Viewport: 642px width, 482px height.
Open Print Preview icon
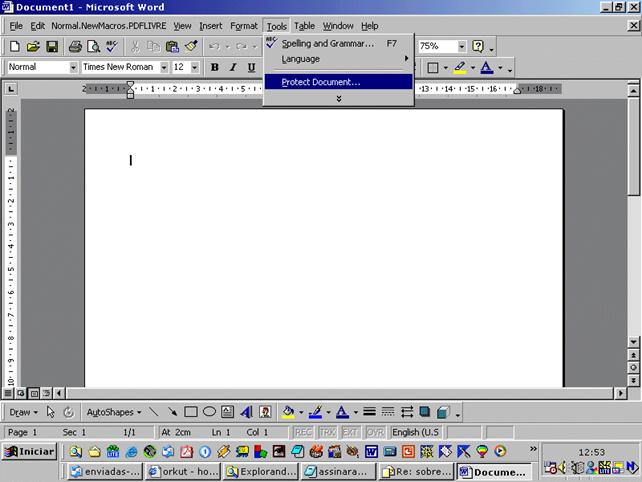(93, 46)
